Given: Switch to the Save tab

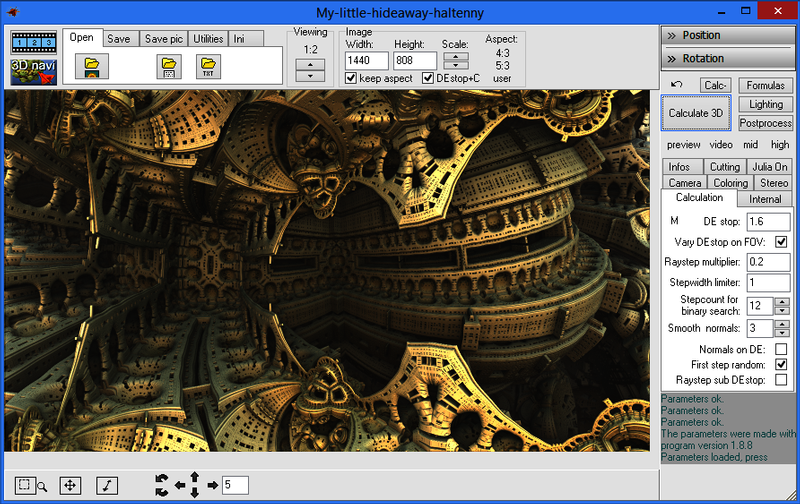Looking at the screenshot, I should (120, 39).
